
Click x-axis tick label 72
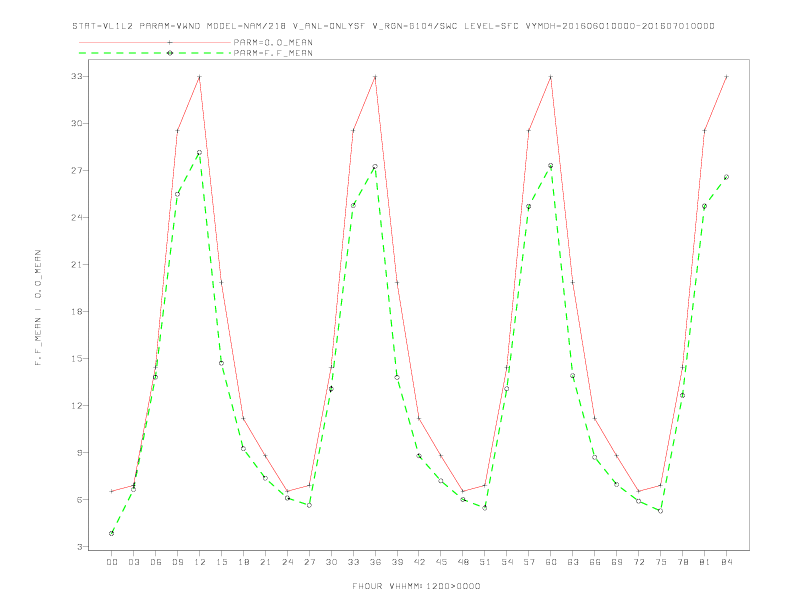tap(638, 562)
